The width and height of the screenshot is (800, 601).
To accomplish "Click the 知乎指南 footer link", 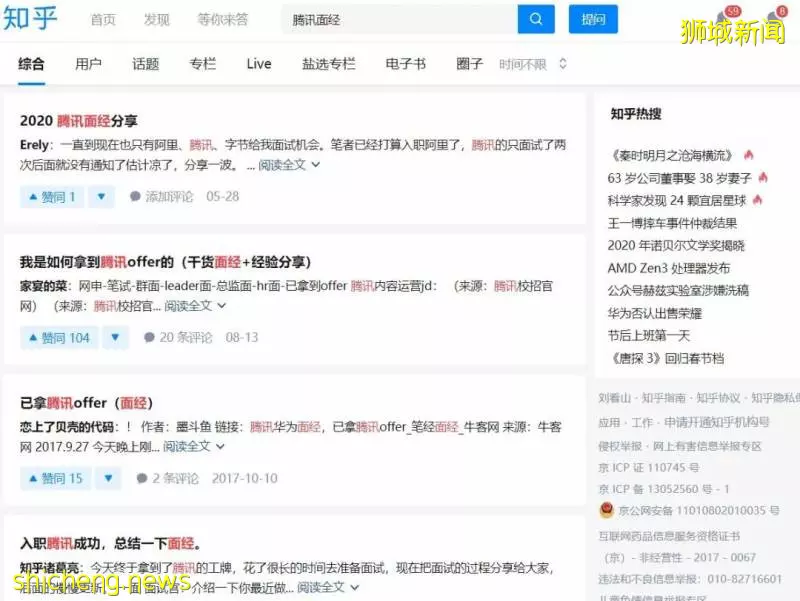I will [x=663, y=398].
